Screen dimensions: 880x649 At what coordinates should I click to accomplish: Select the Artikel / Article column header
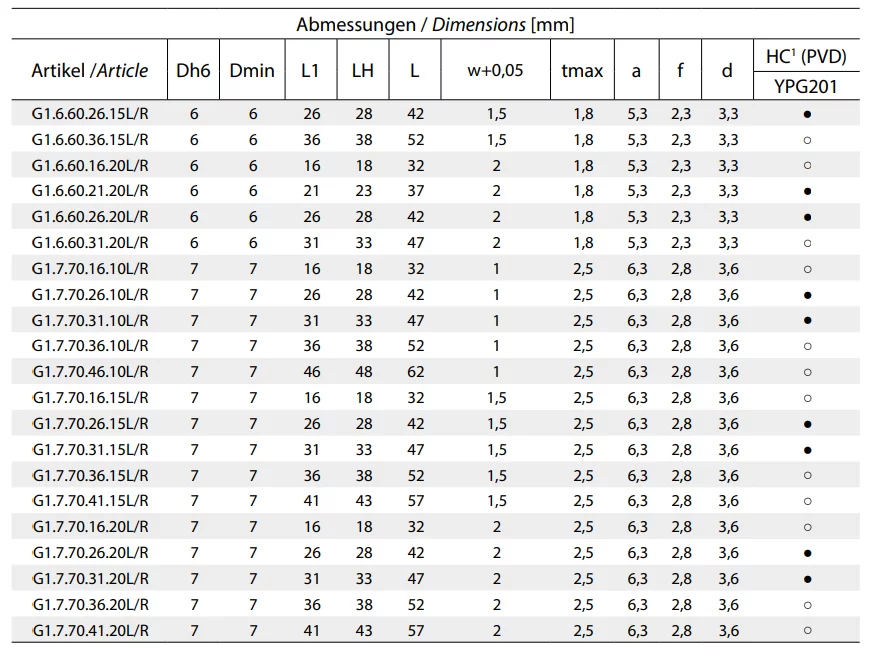(x=90, y=70)
